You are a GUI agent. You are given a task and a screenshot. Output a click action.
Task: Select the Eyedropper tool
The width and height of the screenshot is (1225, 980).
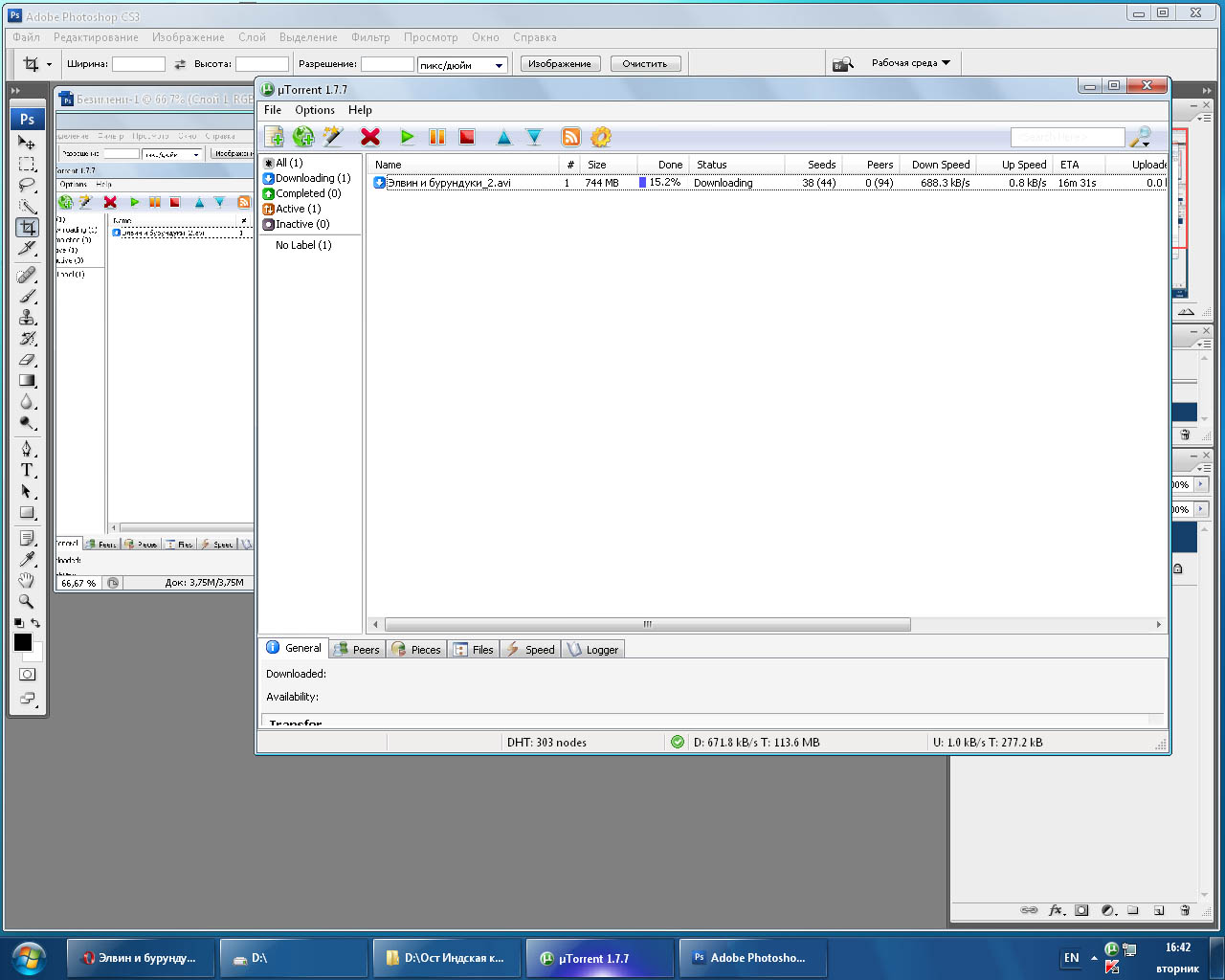[27, 559]
